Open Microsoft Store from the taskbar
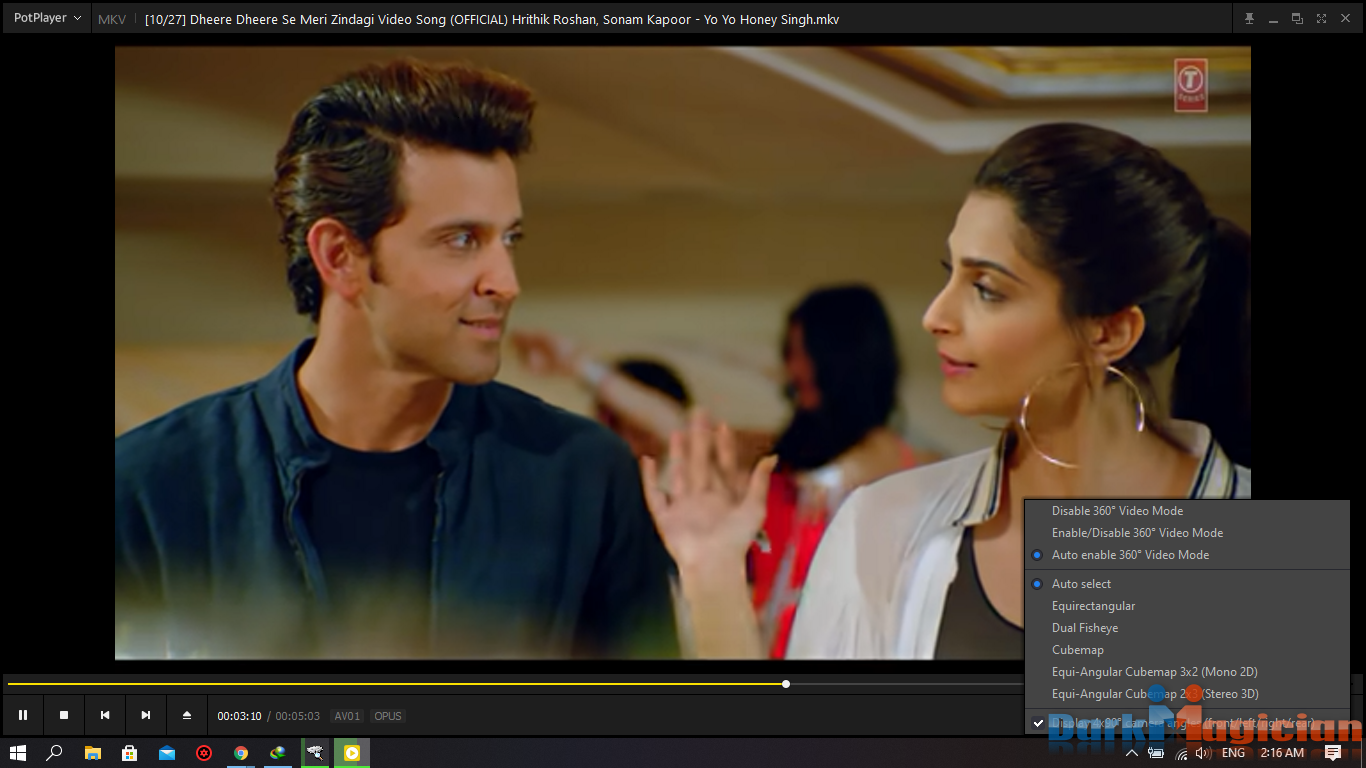1366x768 pixels. click(129, 753)
